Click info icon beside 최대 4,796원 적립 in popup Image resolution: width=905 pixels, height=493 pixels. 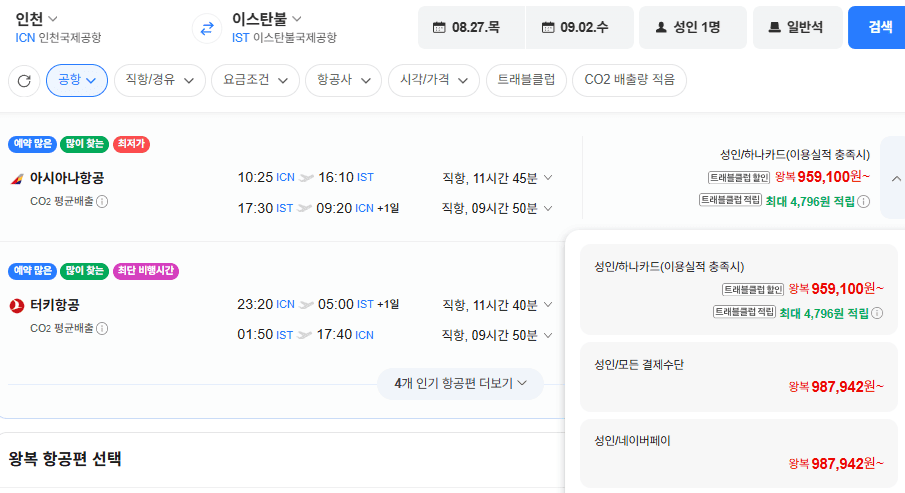877,313
